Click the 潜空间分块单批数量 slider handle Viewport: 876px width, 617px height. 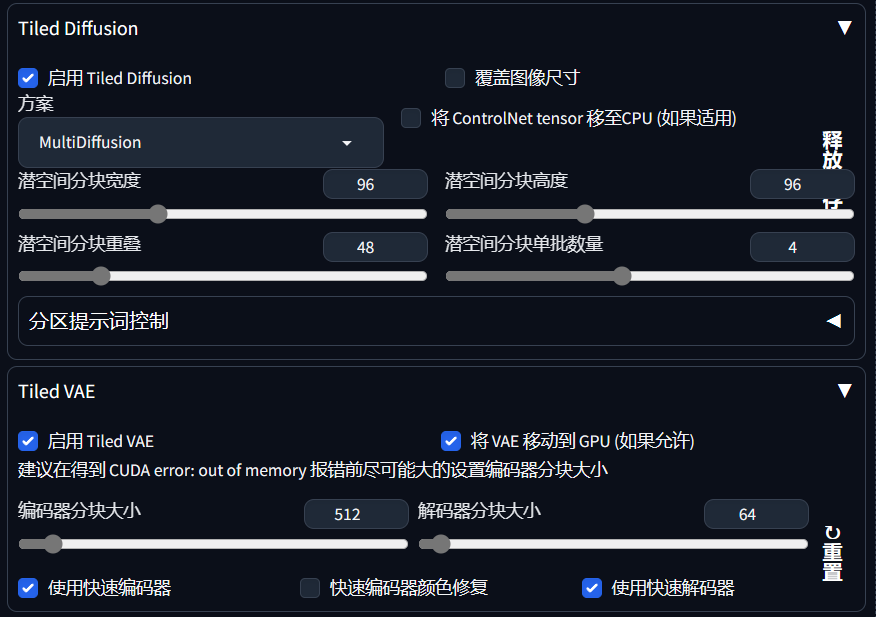tap(621, 276)
